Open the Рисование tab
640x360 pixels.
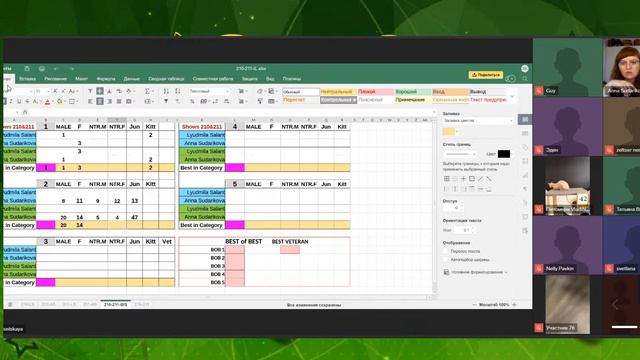pos(55,79)
